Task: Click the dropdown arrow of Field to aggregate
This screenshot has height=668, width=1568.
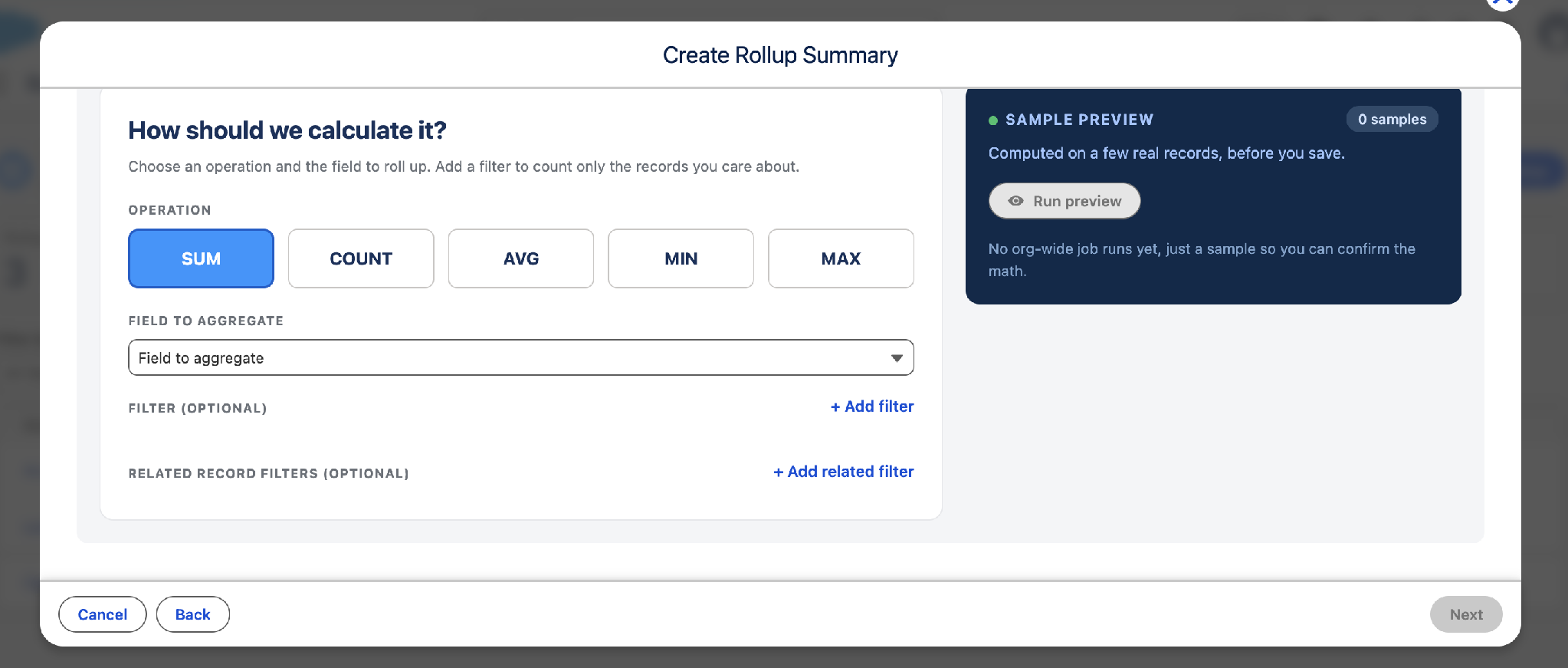Action: 897,358
